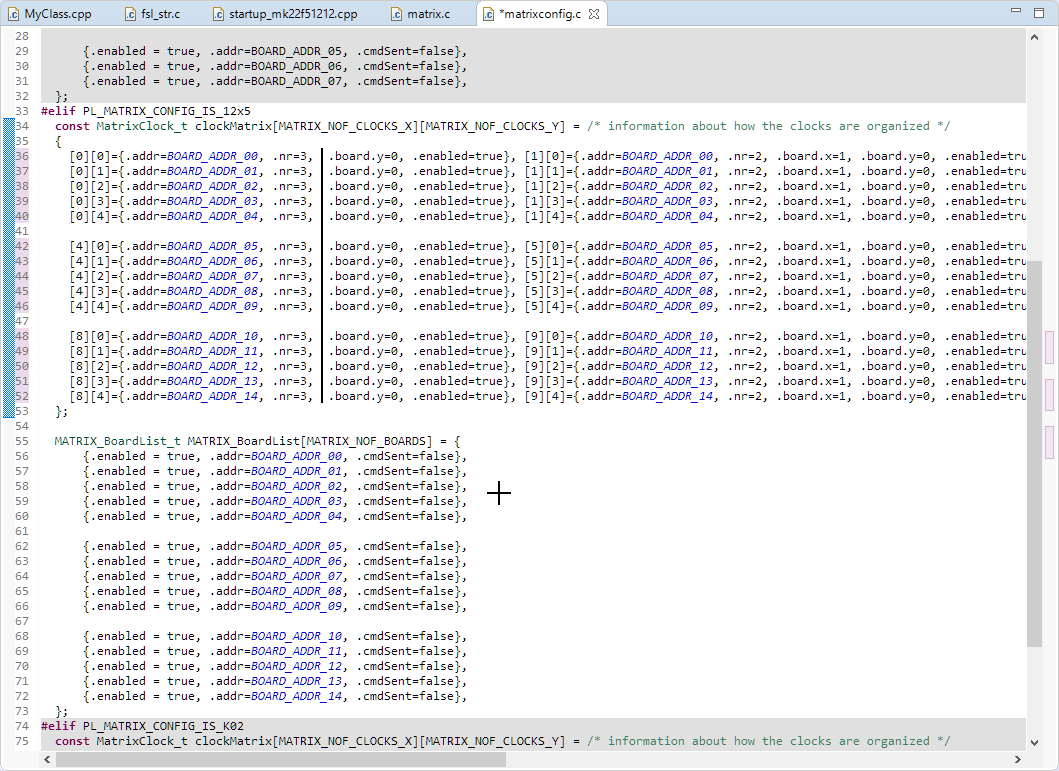Jump to the topmost overview ruler marker
Viewport: 1059px width, 771px height.
tap(1049, 347)
